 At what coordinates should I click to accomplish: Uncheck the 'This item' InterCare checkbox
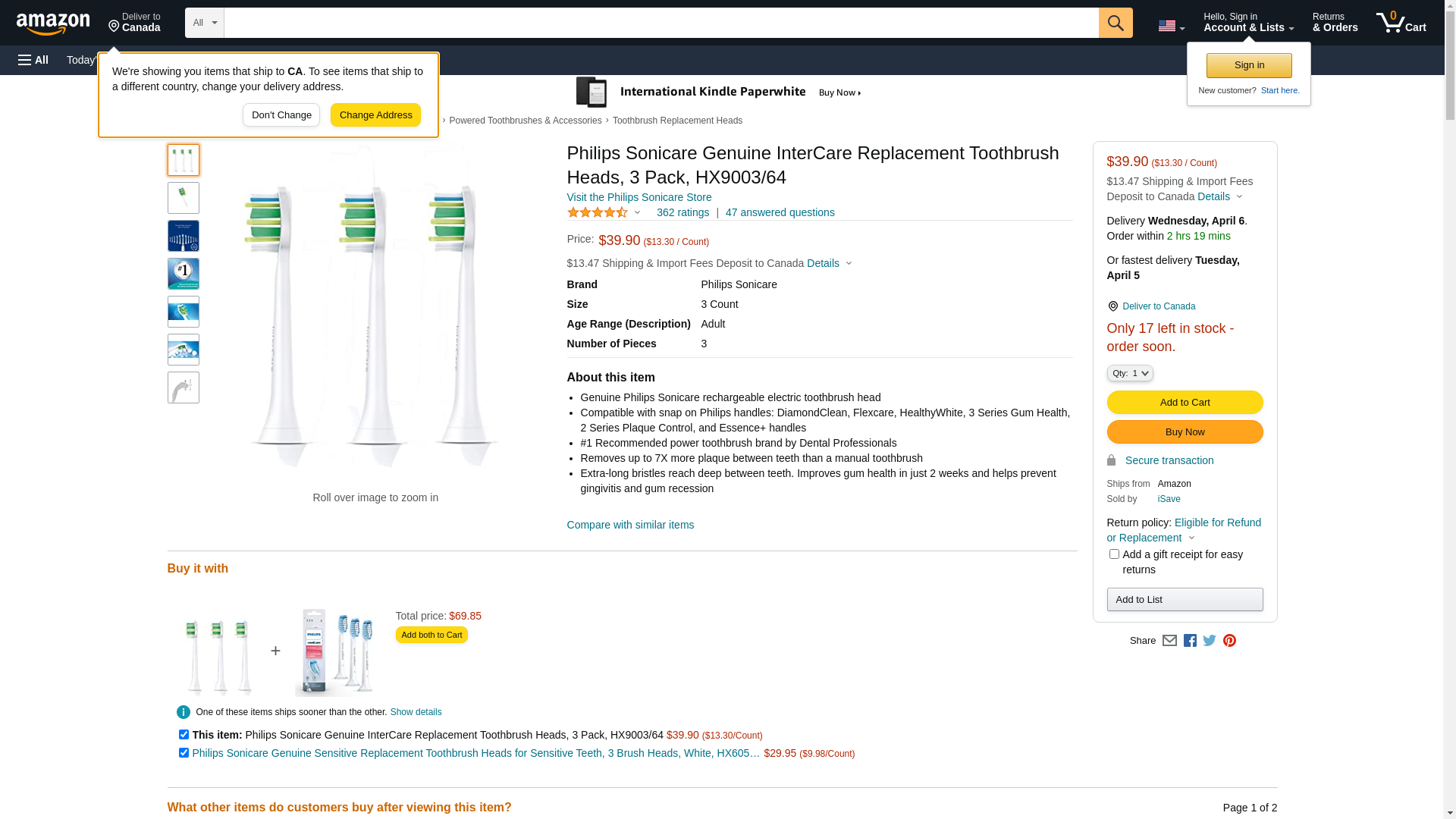(184, 734)
